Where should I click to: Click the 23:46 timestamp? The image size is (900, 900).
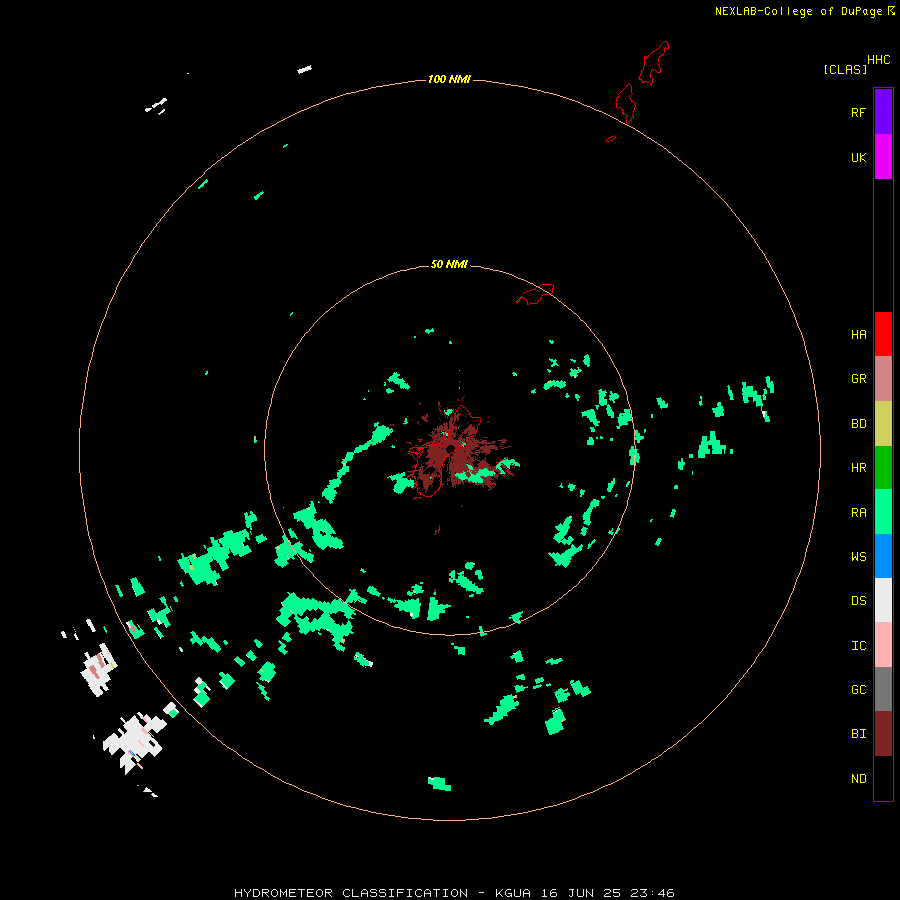(652, 893)
